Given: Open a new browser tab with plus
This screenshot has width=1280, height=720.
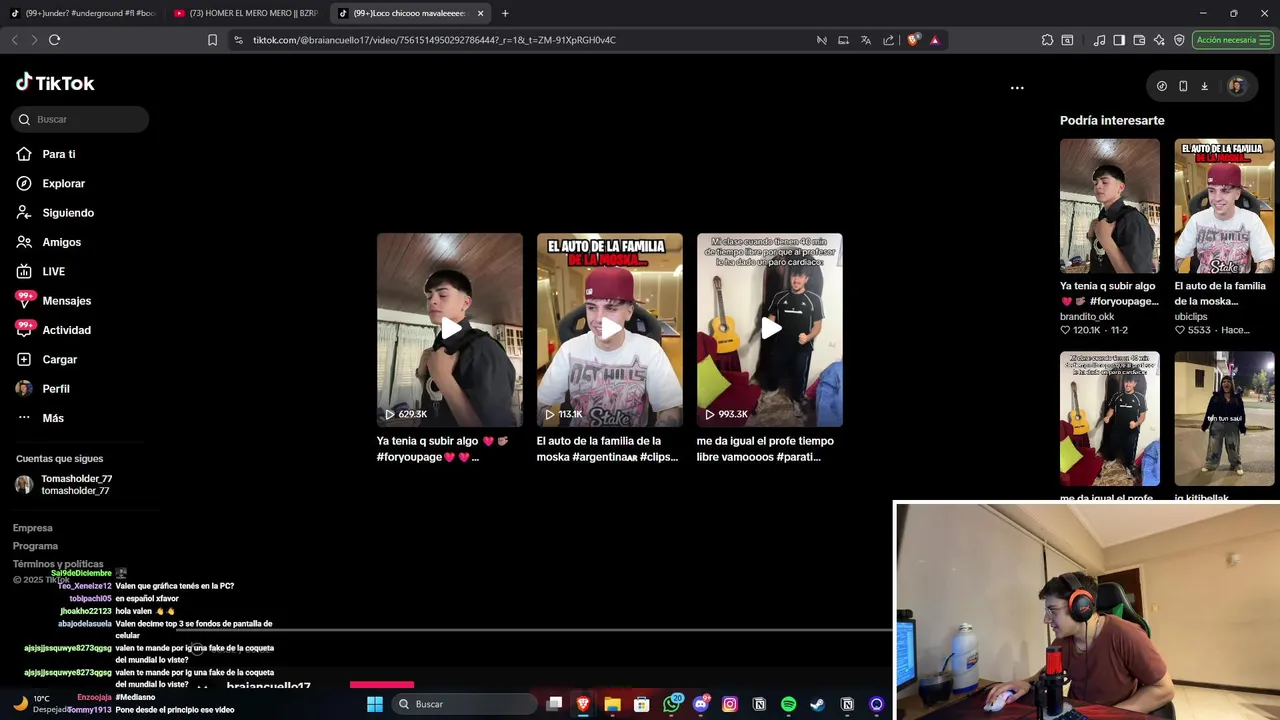Looking at the screenshot, I should 505,13.
